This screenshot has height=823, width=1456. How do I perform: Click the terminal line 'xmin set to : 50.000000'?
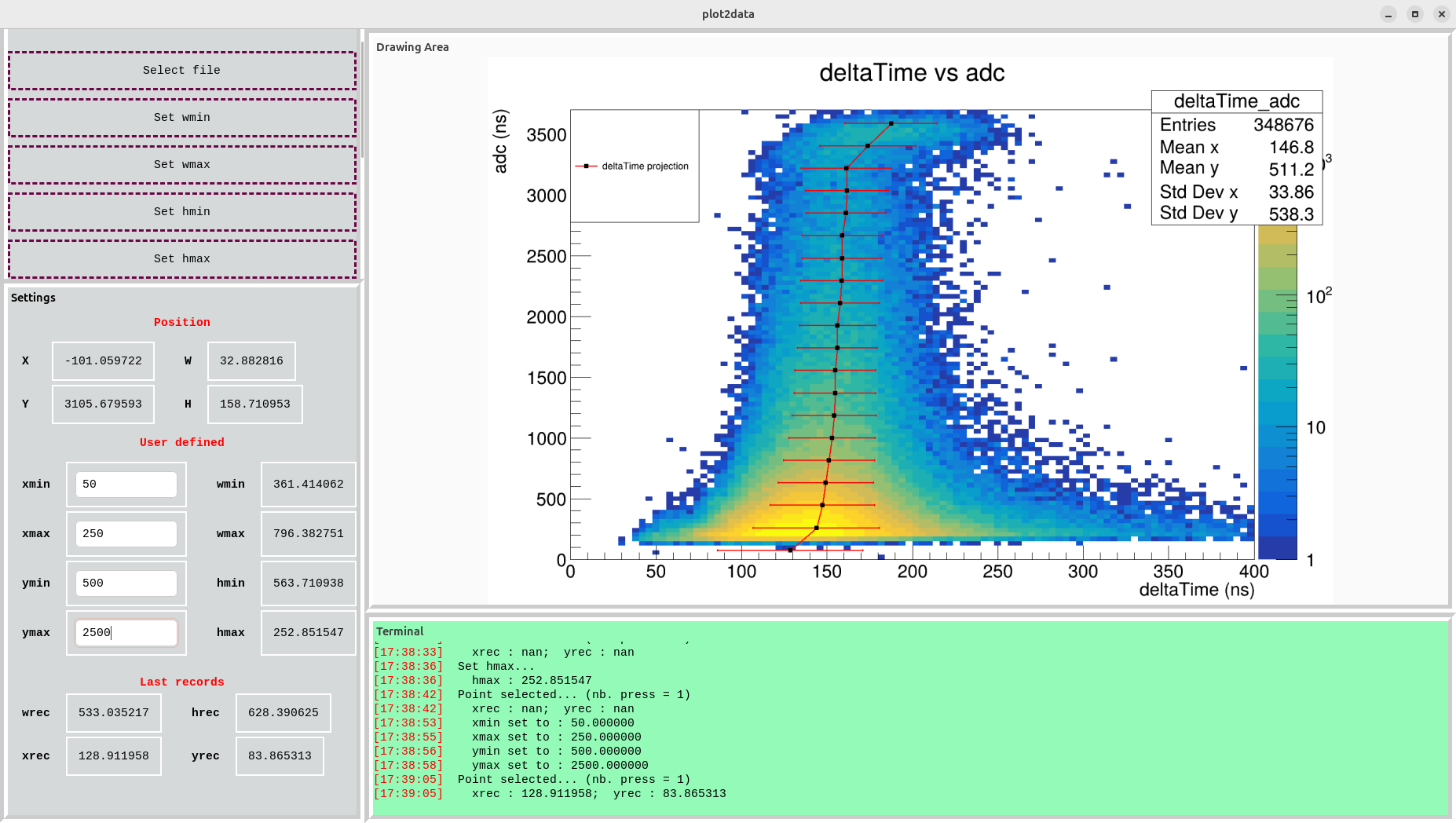tap(504, 723)
